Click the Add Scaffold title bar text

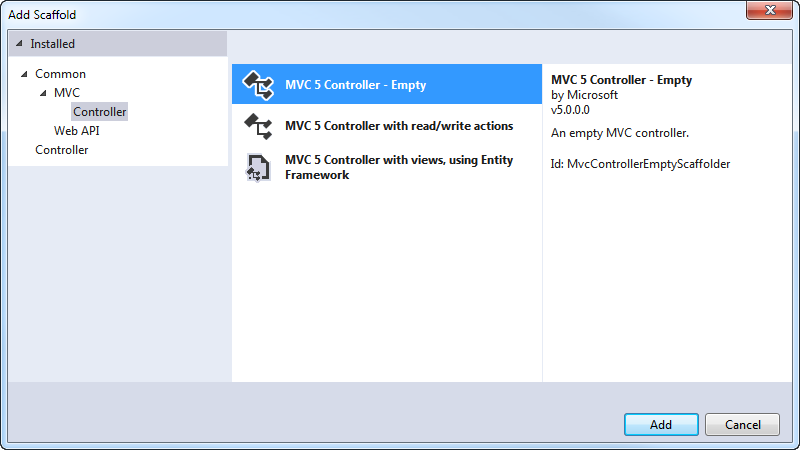point(42,15)
